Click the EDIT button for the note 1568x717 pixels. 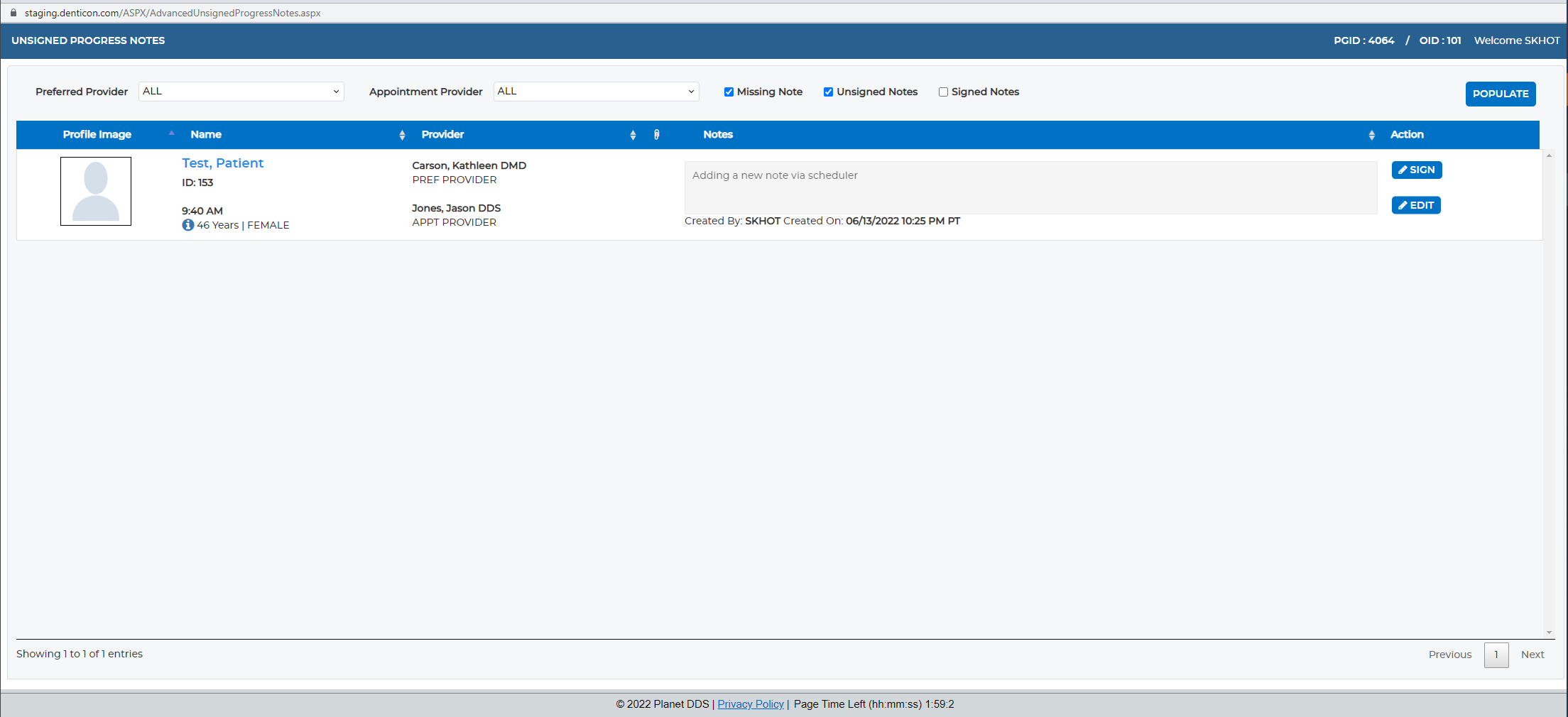(x=1416, y=205)
